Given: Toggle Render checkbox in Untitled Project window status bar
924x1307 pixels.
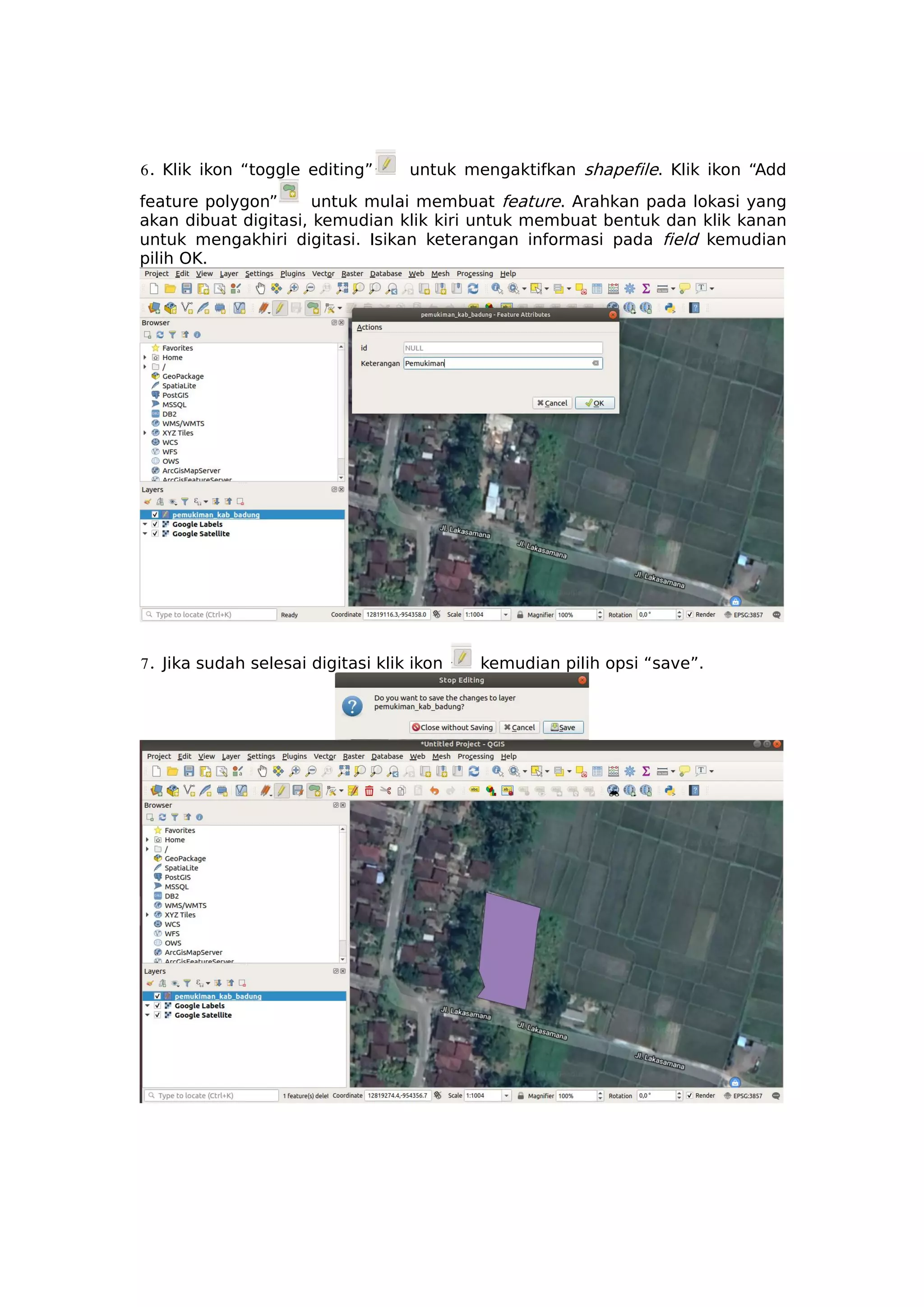Looking at the screenshot, I should pyautogui.click(x=689, y=1095).
